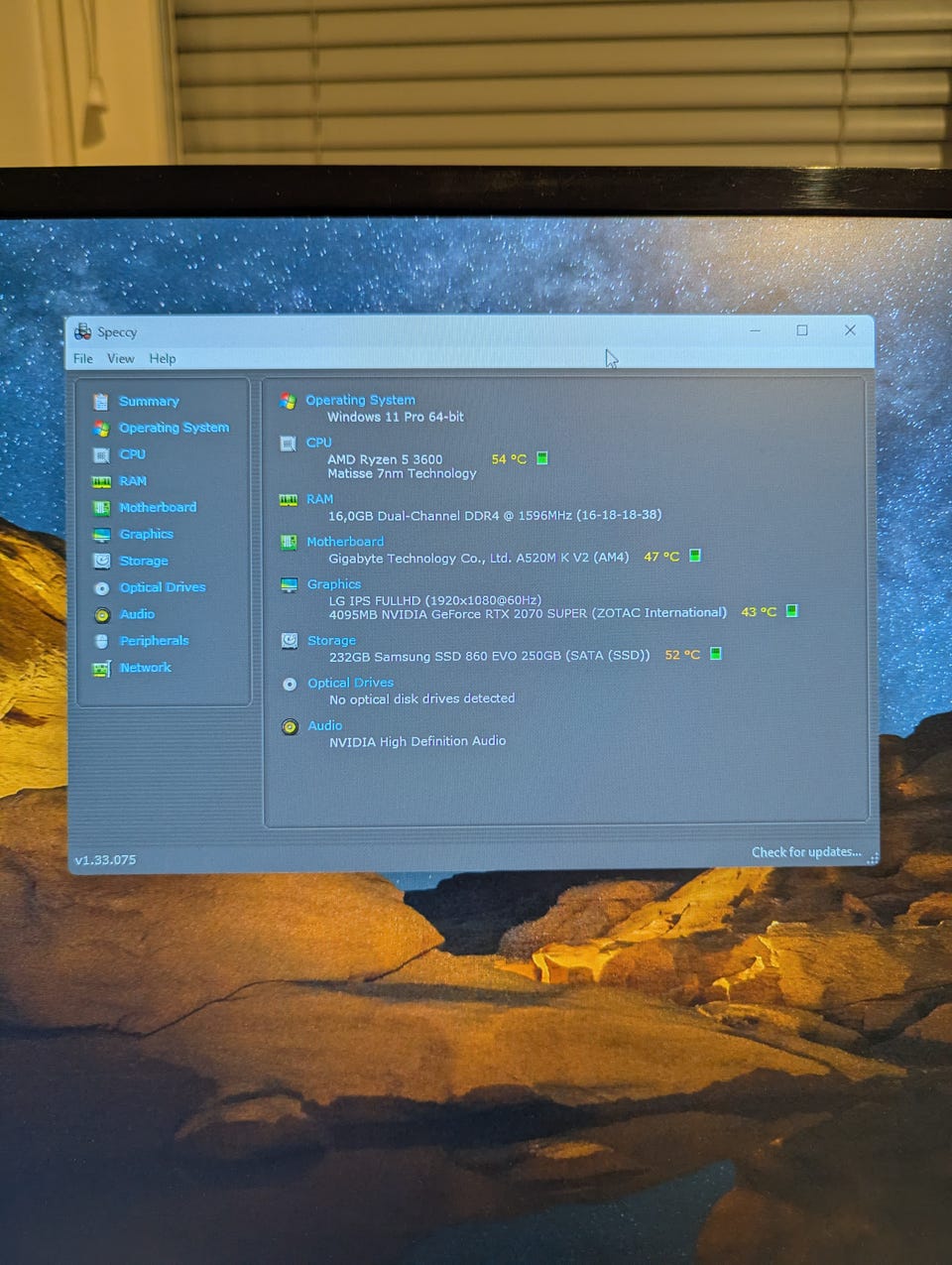Click the monitor icon beside Graphics heading
This screenshot has height=1265, width=952.
[x=289, y=585]
